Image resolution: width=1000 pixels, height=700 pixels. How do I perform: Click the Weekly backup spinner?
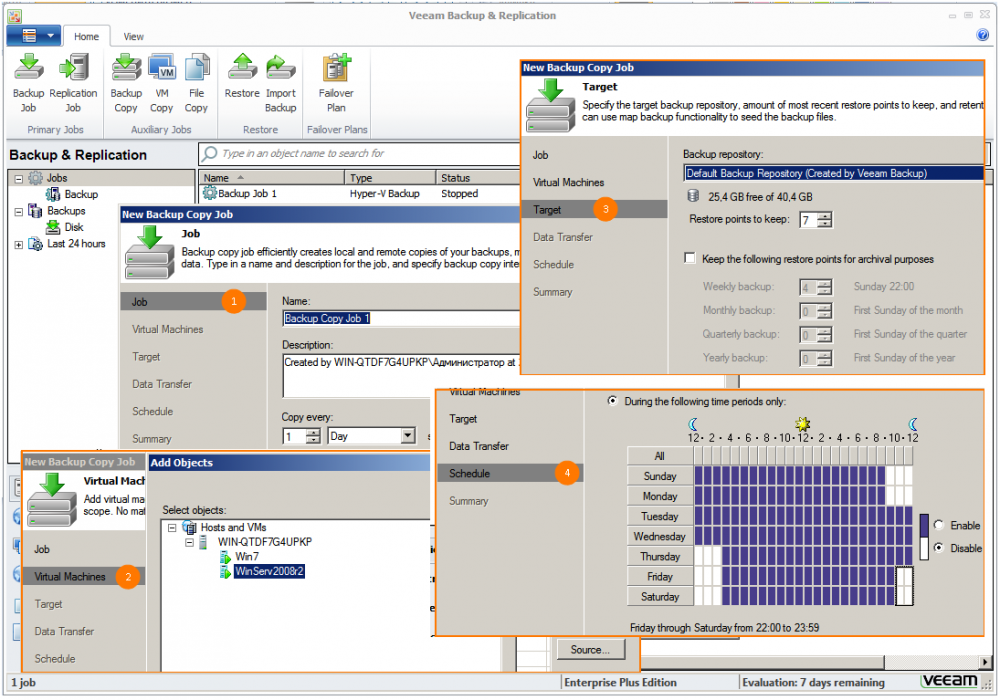point(825,287)
